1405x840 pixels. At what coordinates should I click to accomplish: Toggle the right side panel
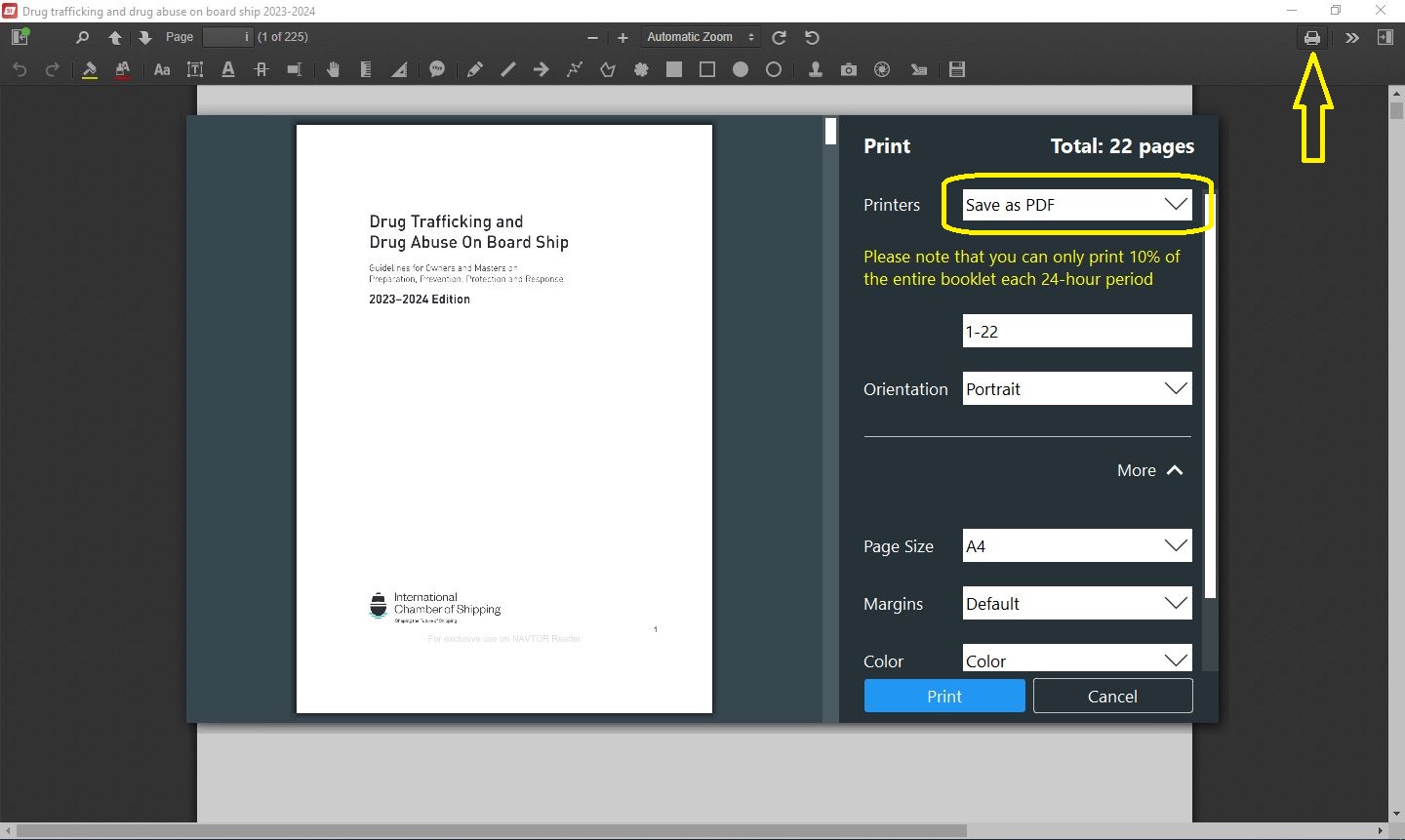1385,37
